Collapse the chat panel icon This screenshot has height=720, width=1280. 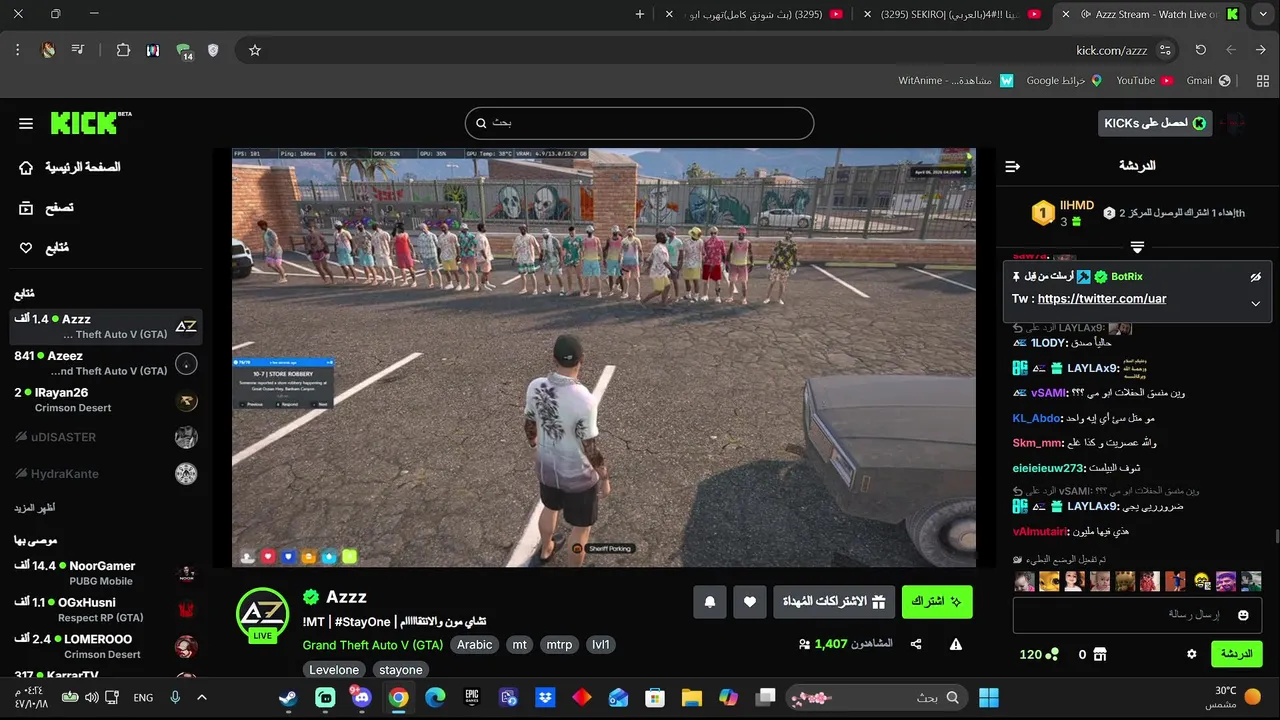[1012, 166]
